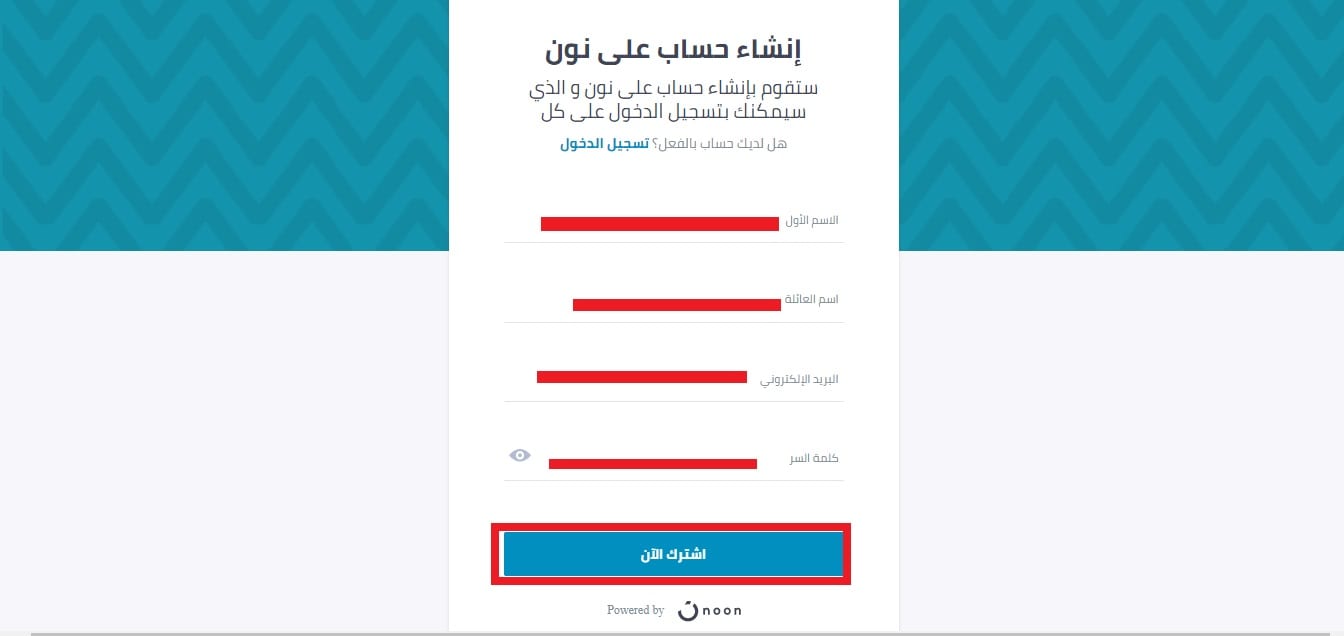The width and height of the screenshot is (1344, 636).
Task: Focus the password input's redacted value
Action: 653,463
